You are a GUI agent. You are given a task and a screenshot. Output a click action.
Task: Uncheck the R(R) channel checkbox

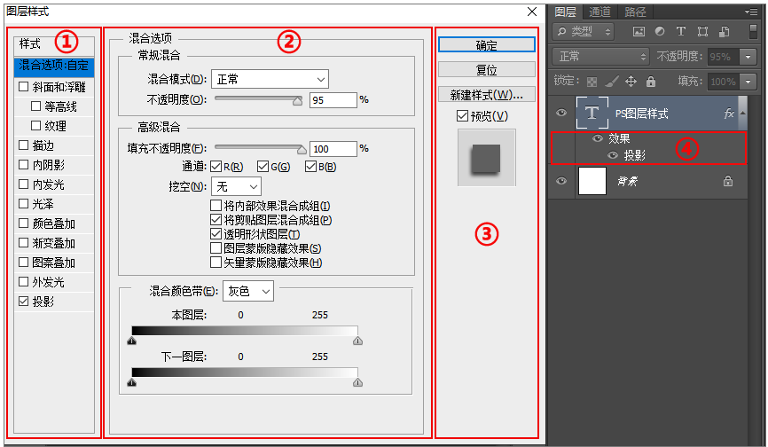216,166
